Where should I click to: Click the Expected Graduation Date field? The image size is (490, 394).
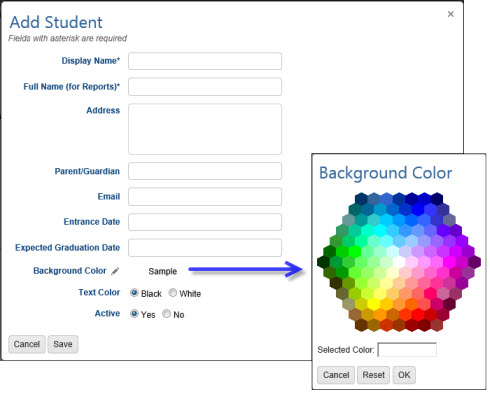tap(205, 248)
